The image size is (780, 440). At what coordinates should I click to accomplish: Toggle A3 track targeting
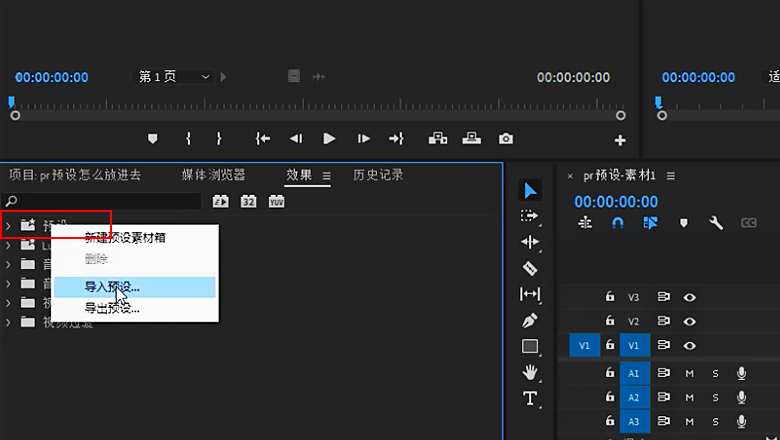pos(634,422)
